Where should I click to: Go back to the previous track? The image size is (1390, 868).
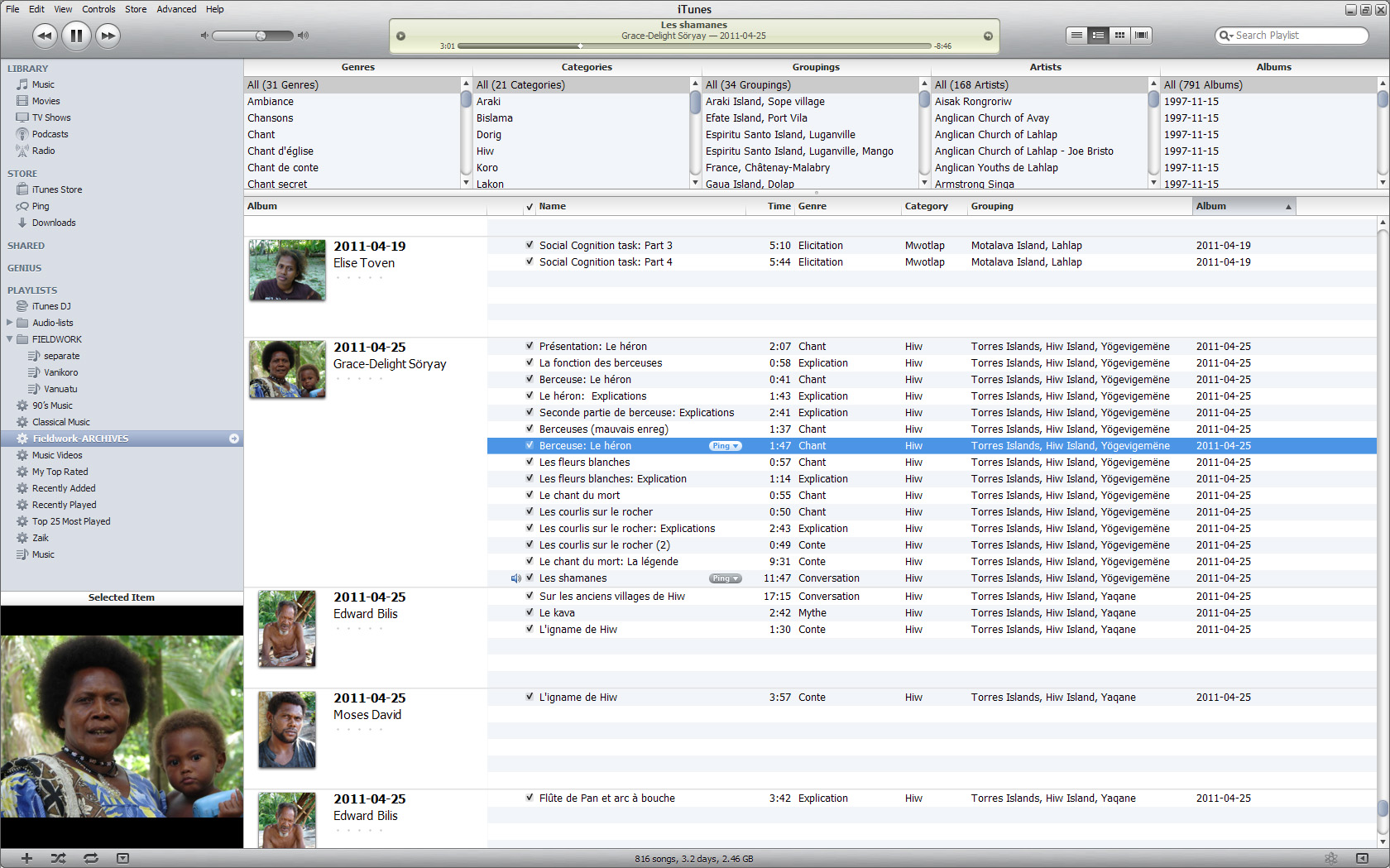[45, 36]
